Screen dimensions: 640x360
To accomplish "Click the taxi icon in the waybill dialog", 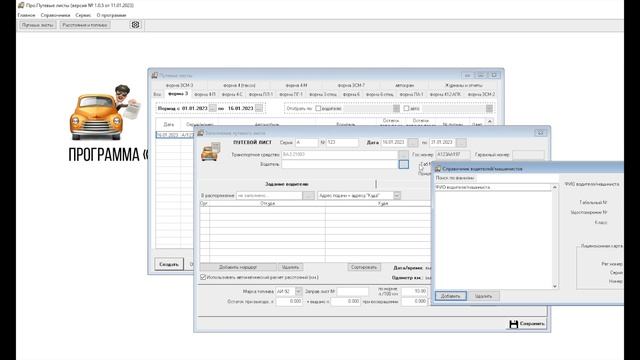I will click(211, 151).
